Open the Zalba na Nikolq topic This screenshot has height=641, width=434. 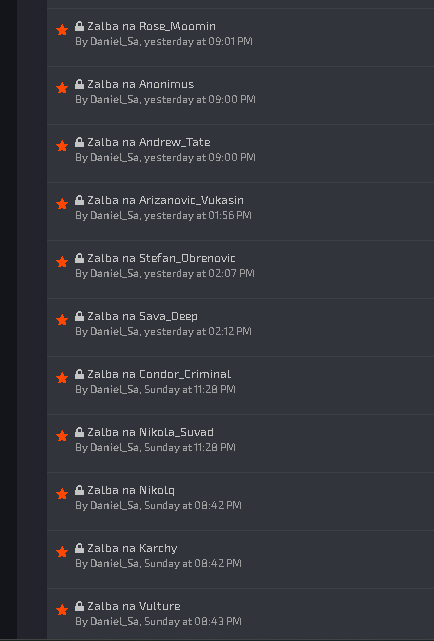pyautogui.click(x=131, y=491)
